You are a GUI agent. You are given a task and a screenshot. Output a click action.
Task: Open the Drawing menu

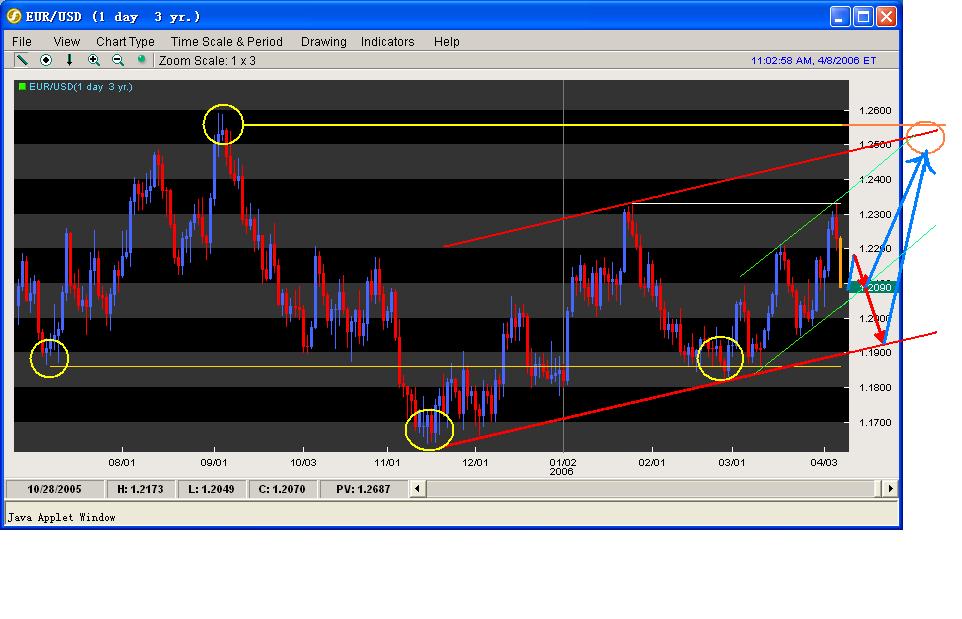click(323, 41)
